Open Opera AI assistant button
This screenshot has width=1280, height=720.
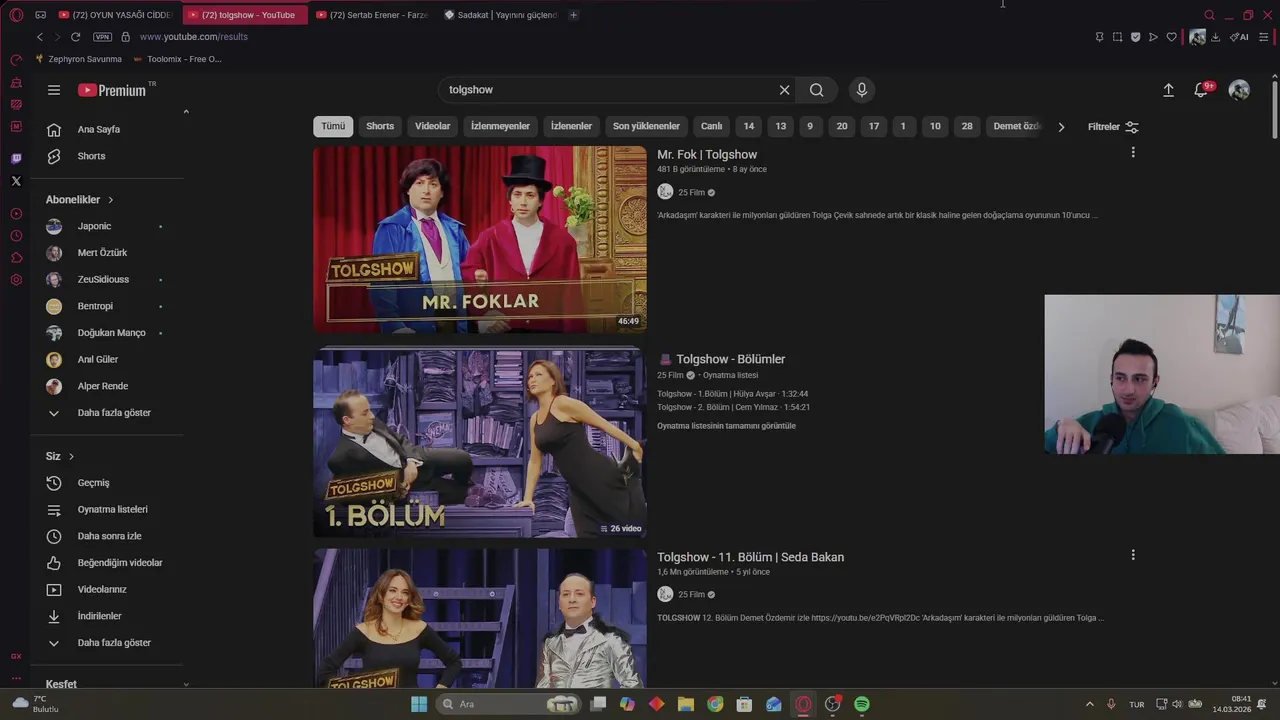(1239, 37)
